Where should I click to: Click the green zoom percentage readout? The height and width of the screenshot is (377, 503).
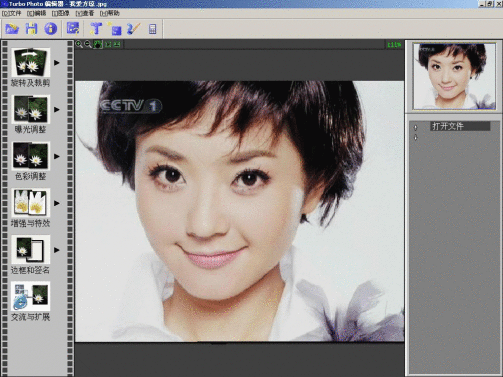tap(394, 44)
